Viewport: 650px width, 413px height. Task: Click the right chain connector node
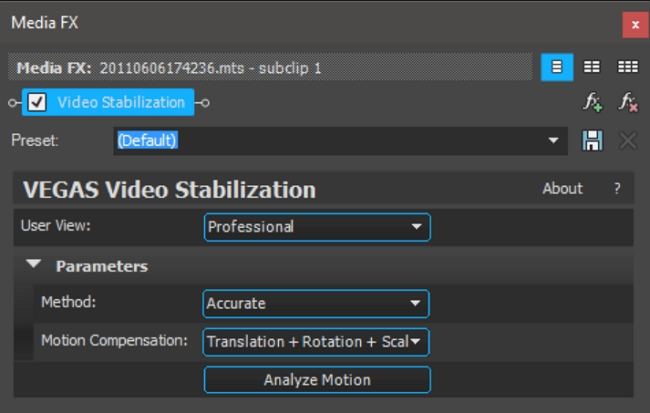pyautogui.click(x=205, y=102)
